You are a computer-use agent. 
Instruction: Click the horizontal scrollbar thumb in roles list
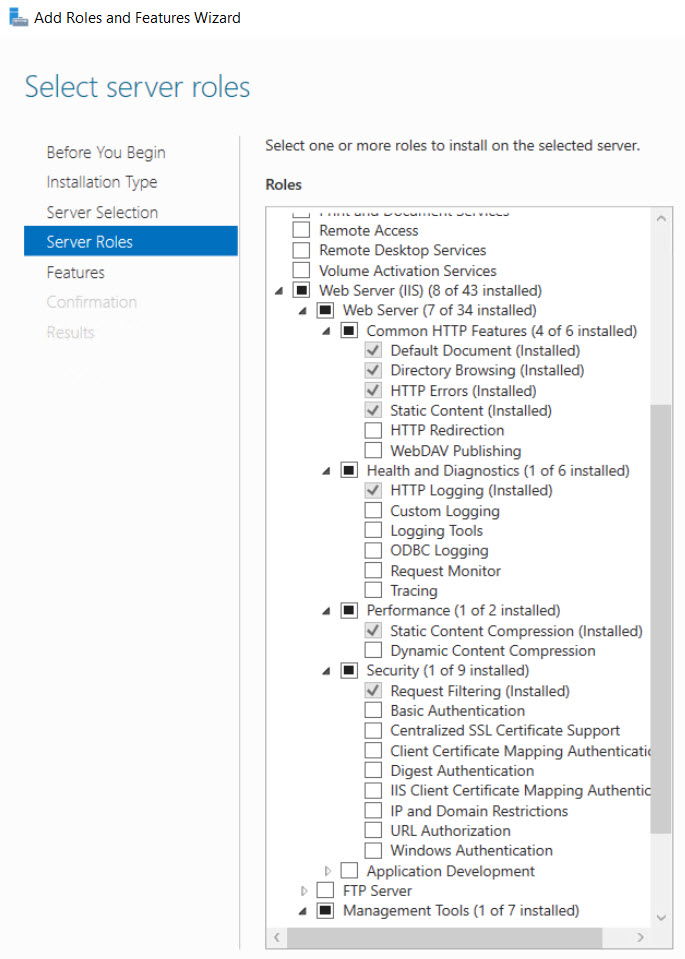click(445, 937)
